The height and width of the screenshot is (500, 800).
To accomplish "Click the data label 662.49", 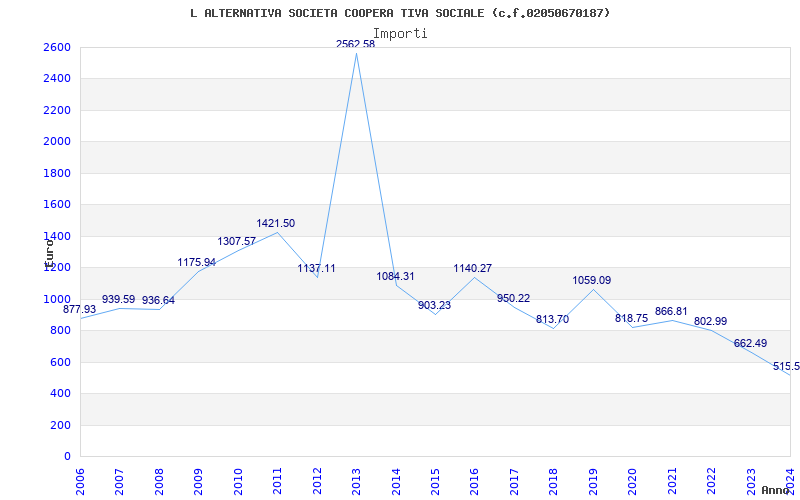I will pos(751,344).
